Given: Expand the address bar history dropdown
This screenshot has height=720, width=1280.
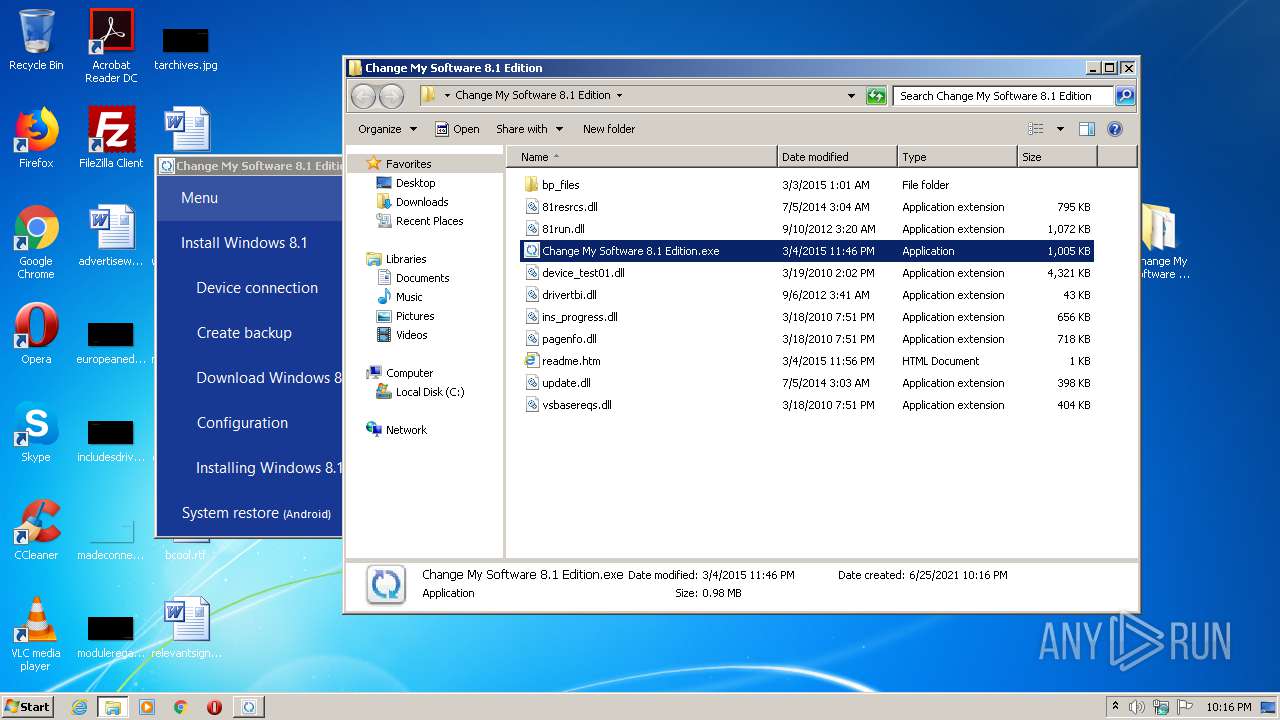Looking at the screenshot, I should (x=851, y=96).
